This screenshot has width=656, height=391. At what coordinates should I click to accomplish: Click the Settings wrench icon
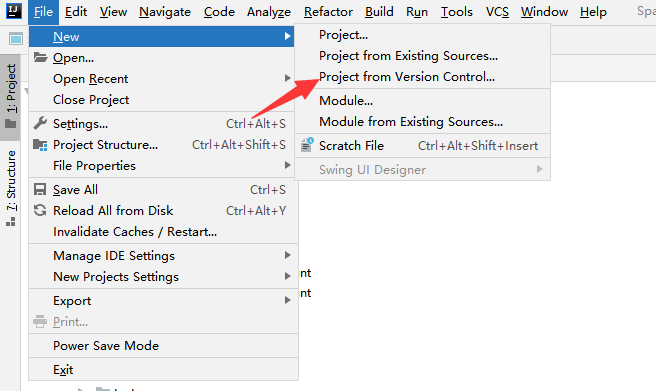[x=40, y=123]
